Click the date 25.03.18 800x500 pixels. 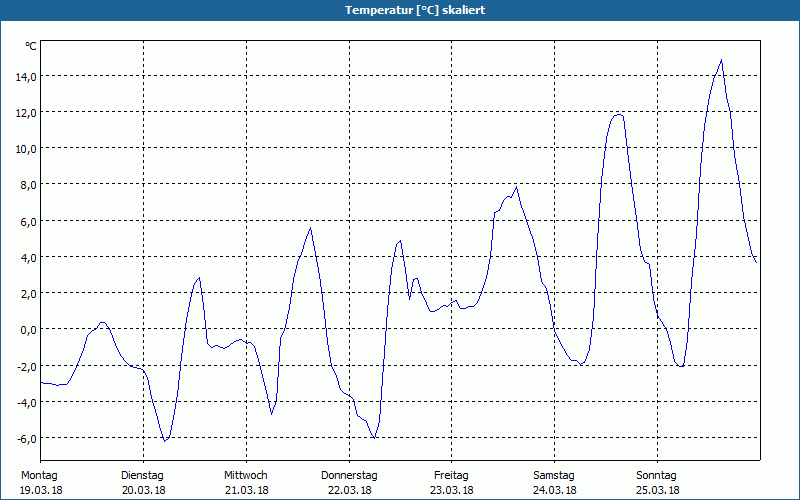(658, 490)
